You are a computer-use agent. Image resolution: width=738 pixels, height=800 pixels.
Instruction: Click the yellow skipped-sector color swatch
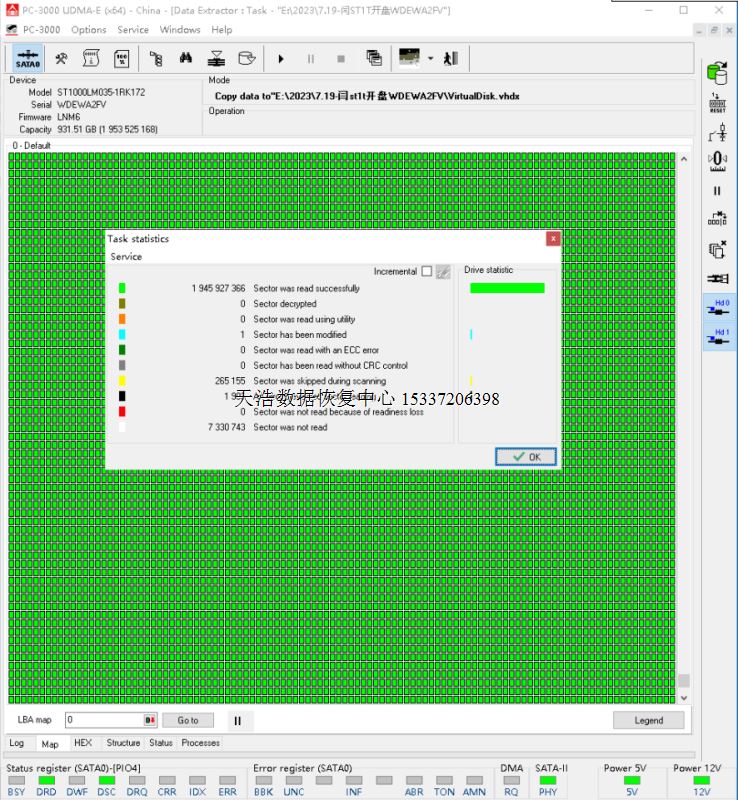click(x=122, y=381)
